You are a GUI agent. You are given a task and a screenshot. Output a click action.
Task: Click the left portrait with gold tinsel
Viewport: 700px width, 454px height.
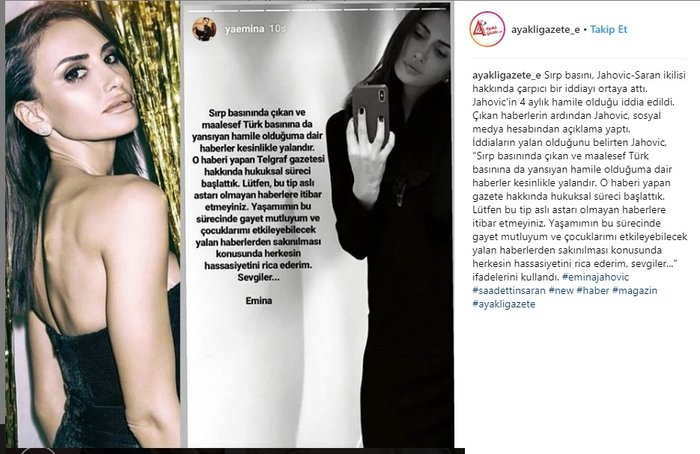click(x=93, y=224)
